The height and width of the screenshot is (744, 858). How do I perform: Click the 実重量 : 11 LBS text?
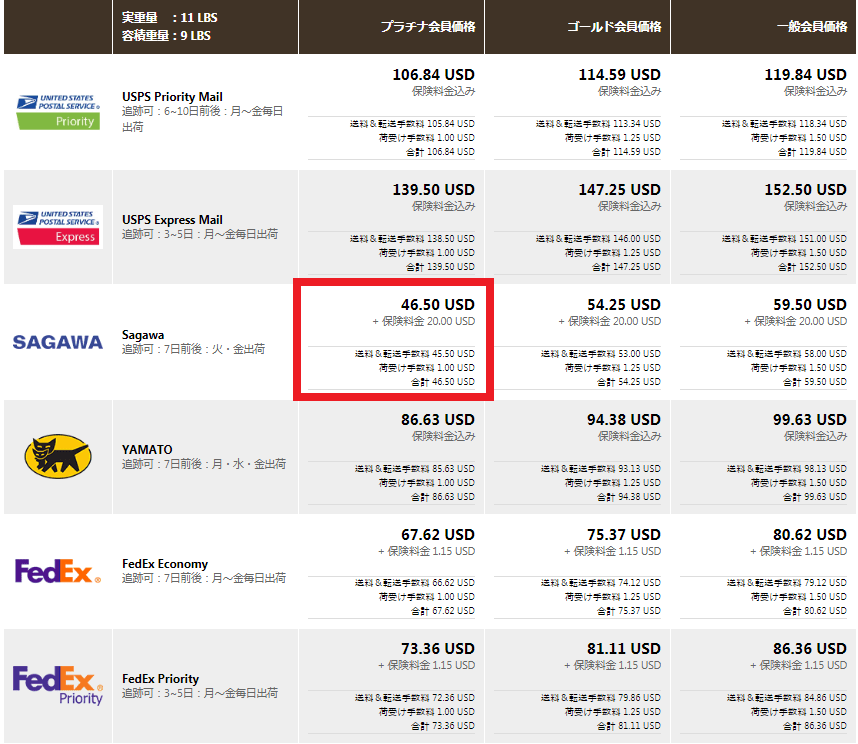pyautogui.click(x=169, y=18)
